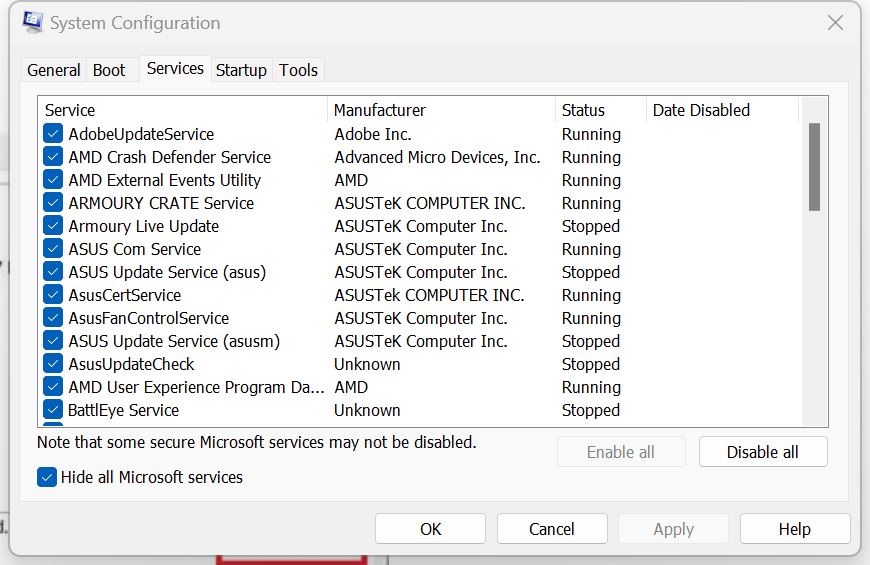Select the ARMOURY CRATE Service name
Image resolution: width=870 pixels, height=565 pixels.
point(161,203)
